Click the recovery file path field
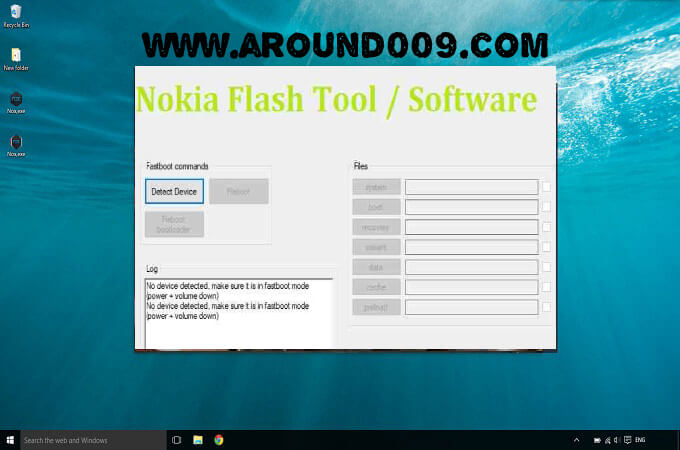This screenshot has height=450, width=680. coord(472,227)
